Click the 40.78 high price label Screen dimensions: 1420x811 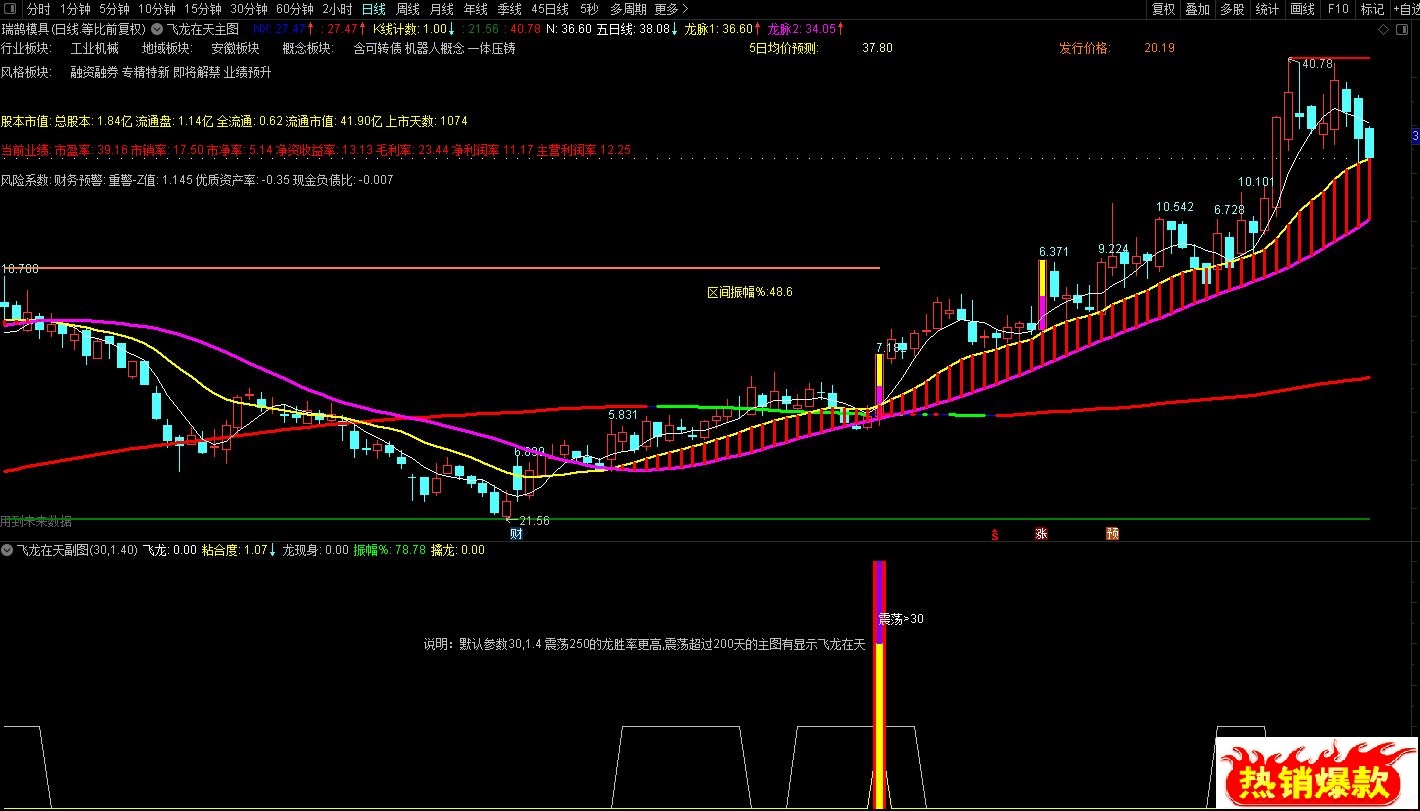pyautogui.click(x=1317, y=64)
